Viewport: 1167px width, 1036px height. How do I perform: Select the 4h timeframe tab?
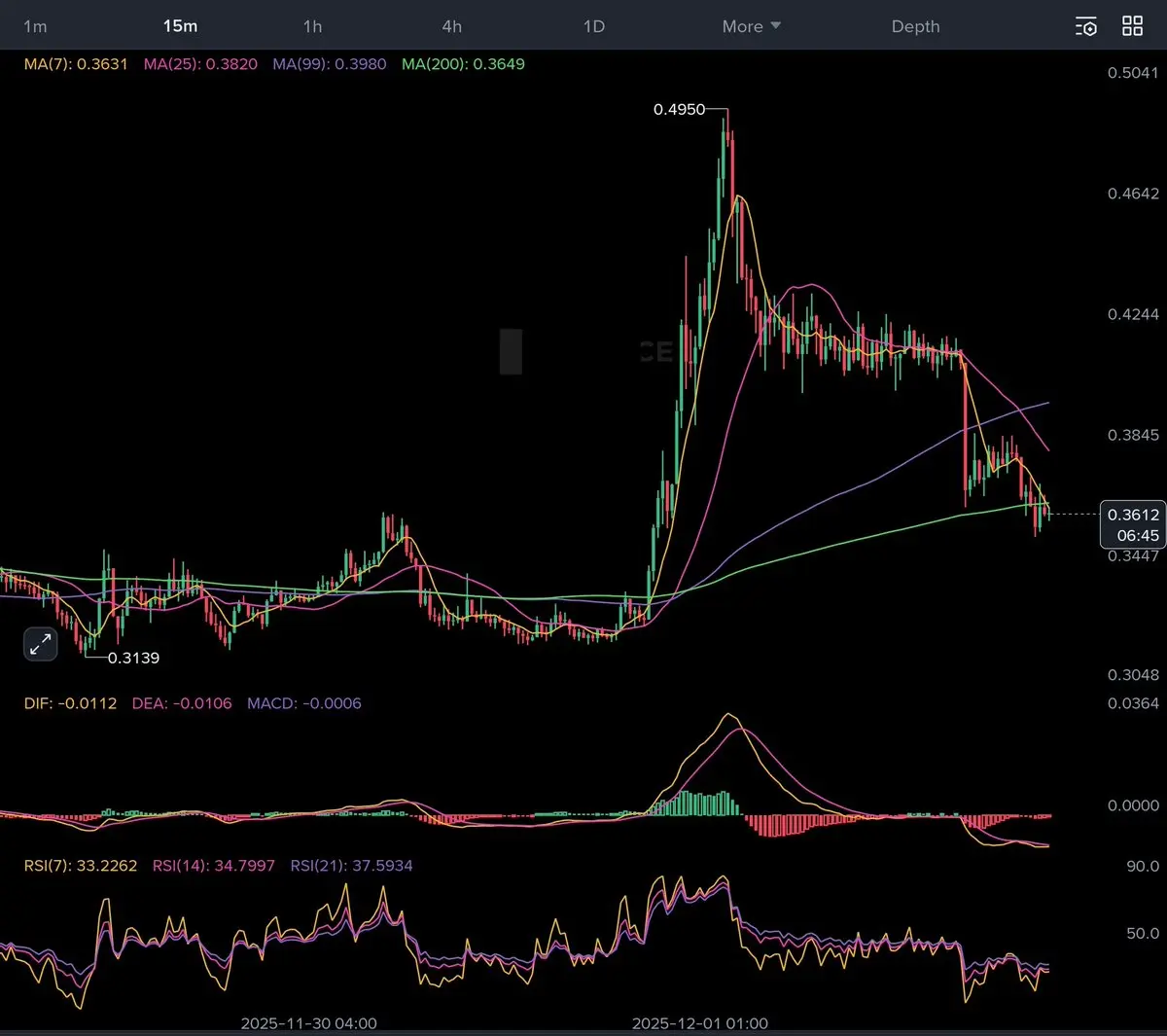[x=452, y=26]
